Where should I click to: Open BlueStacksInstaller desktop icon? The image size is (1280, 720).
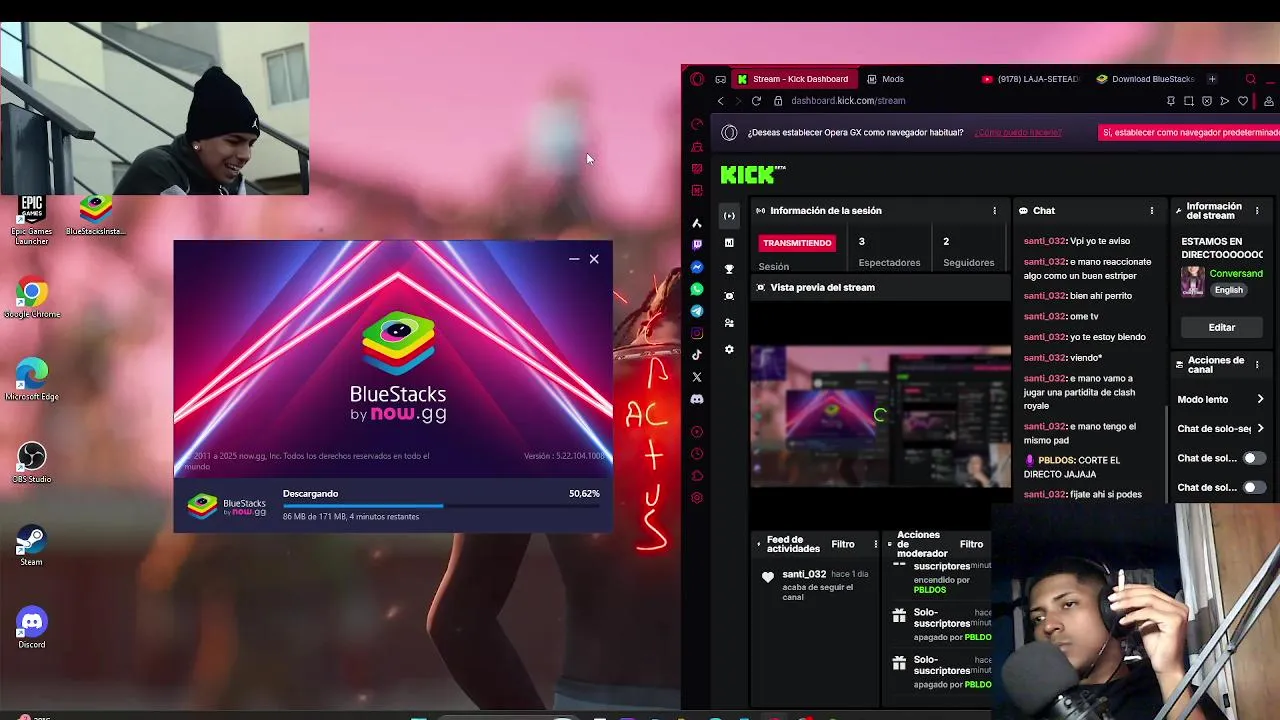[x=96, y=215]
